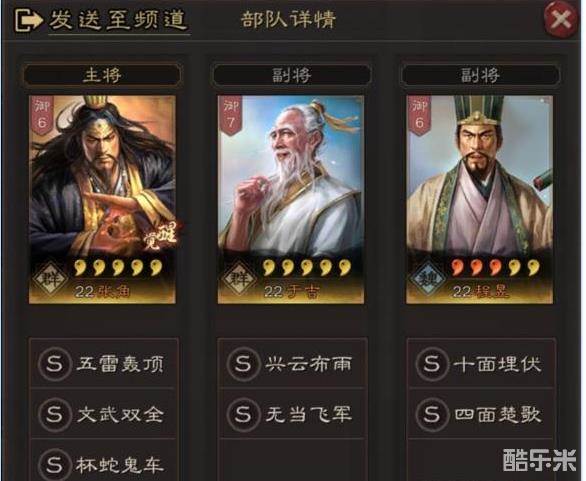586x481 pixels.
Task: Select the 十面埋伏 skill
Action: point(481,363)
